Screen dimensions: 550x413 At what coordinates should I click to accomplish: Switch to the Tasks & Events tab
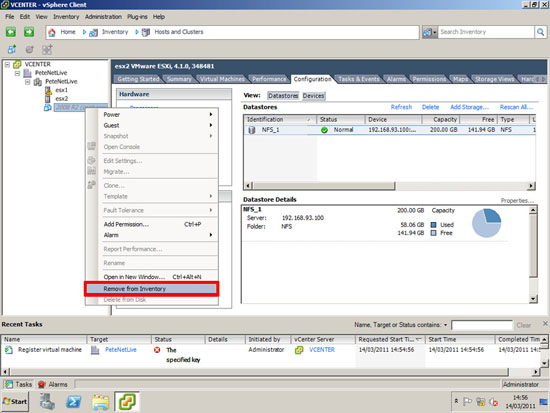click(x=358, y=79)
